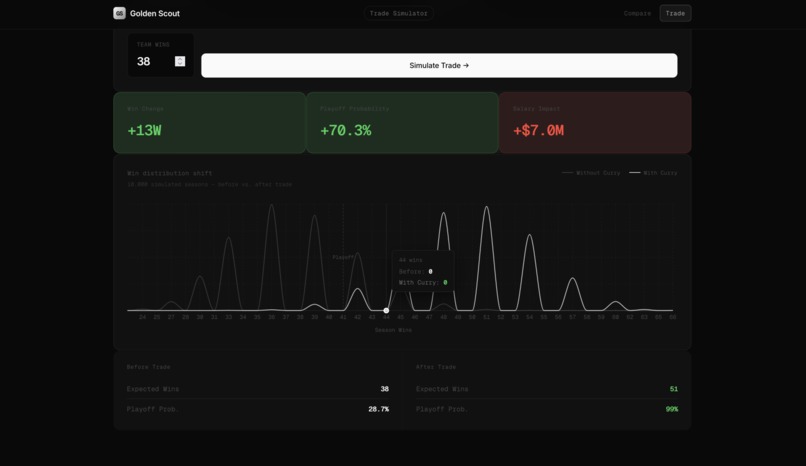Click the Team Wins spinner arrows
Image resolution: width=806 pixels, height=466 pixels.
[180, 61]
